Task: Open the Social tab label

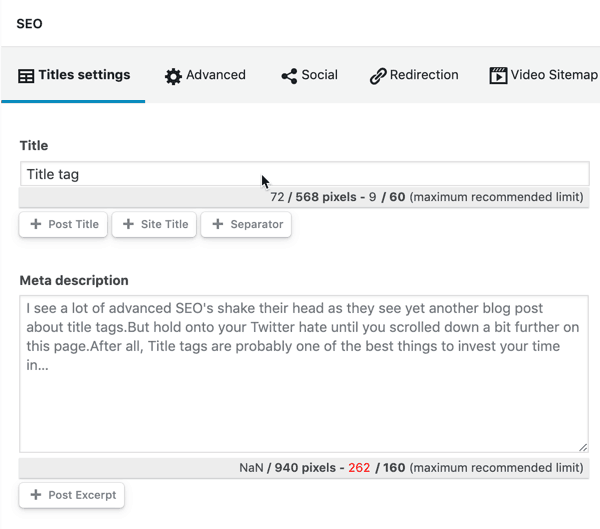Action: (319, 75)
